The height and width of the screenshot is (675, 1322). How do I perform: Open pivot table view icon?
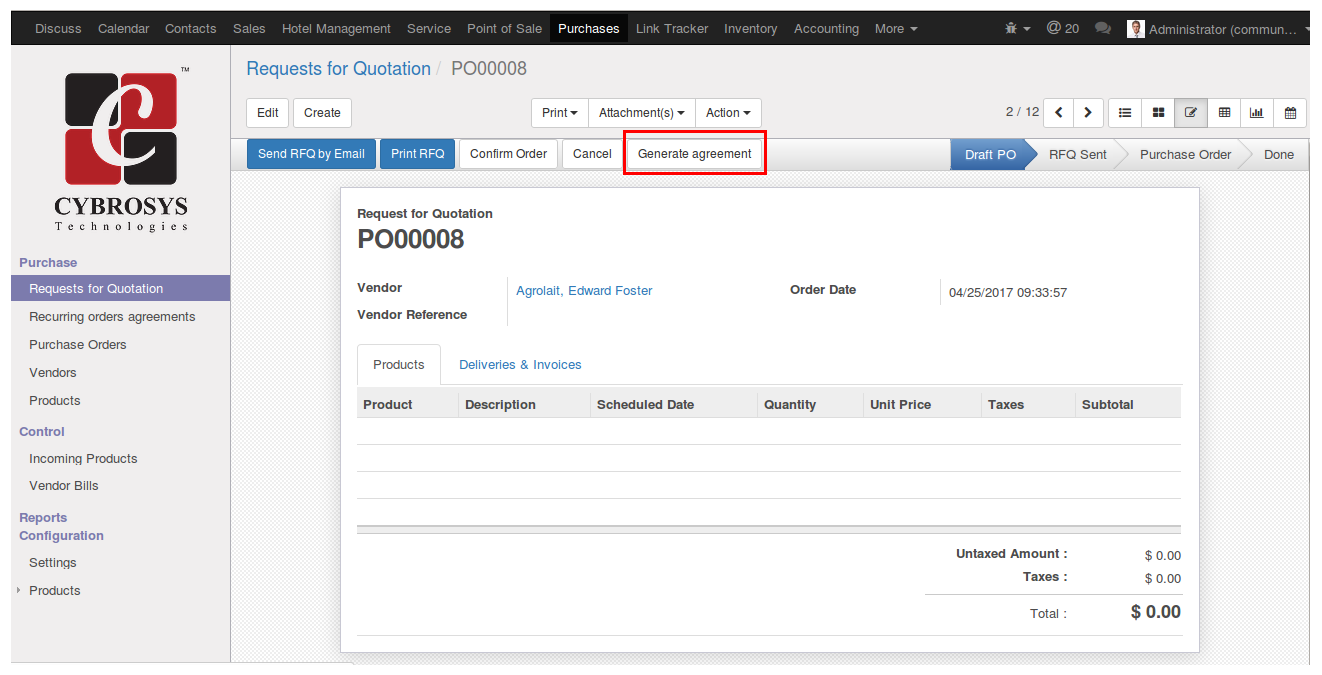[x=1224, y=113]
